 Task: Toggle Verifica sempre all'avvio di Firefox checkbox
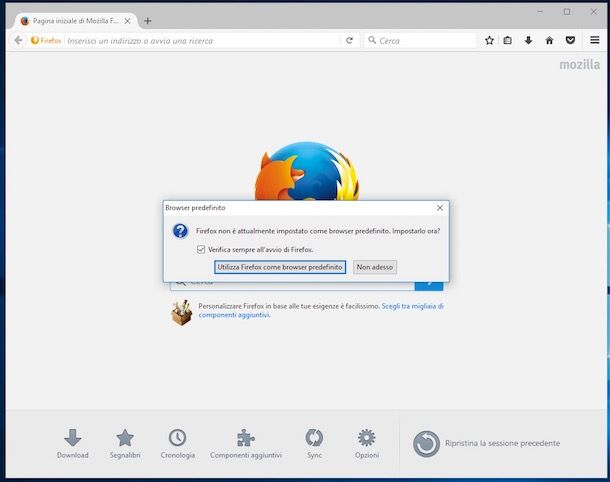click(x=201, y=249)
